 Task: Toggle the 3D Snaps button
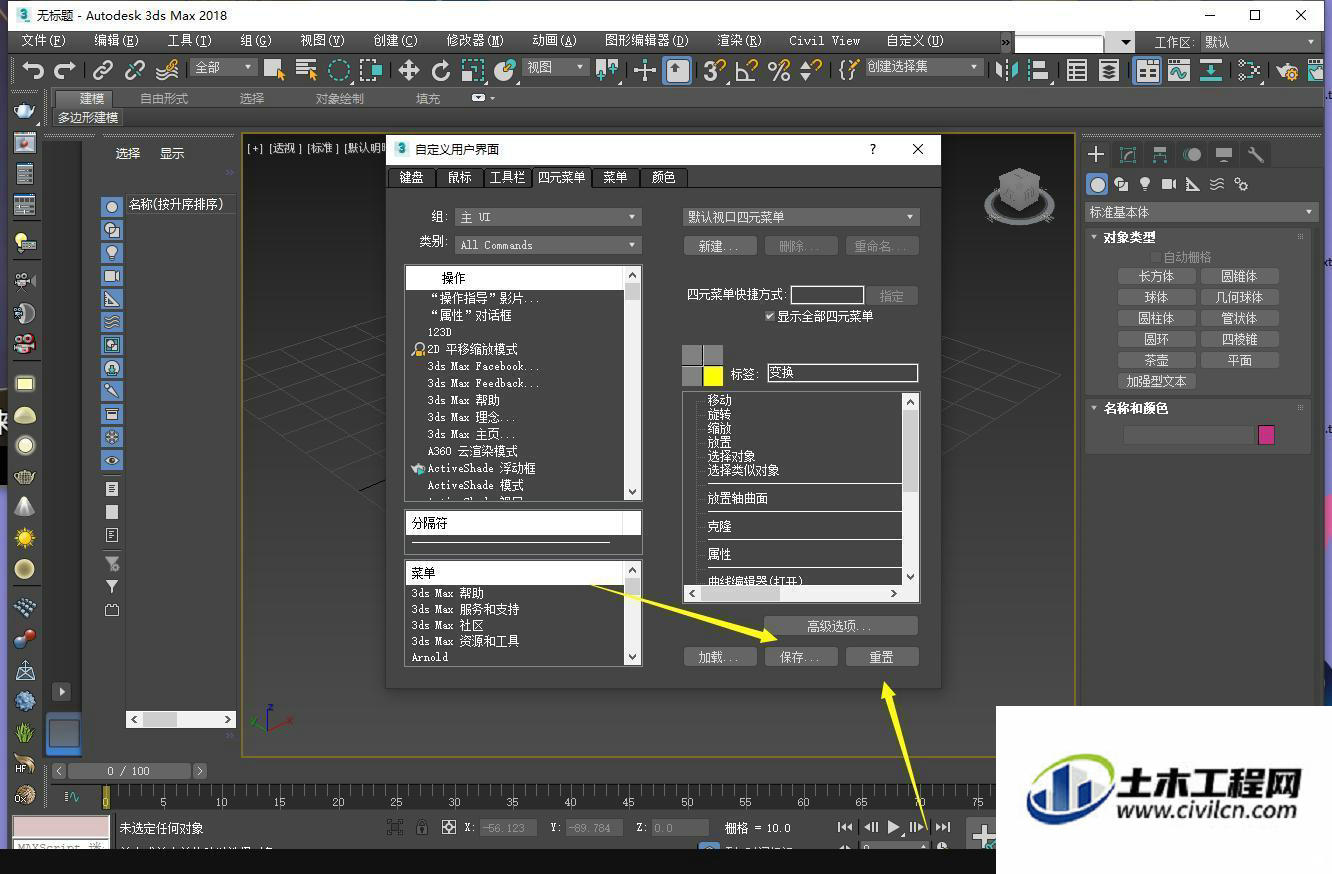(x=713, y=70)
